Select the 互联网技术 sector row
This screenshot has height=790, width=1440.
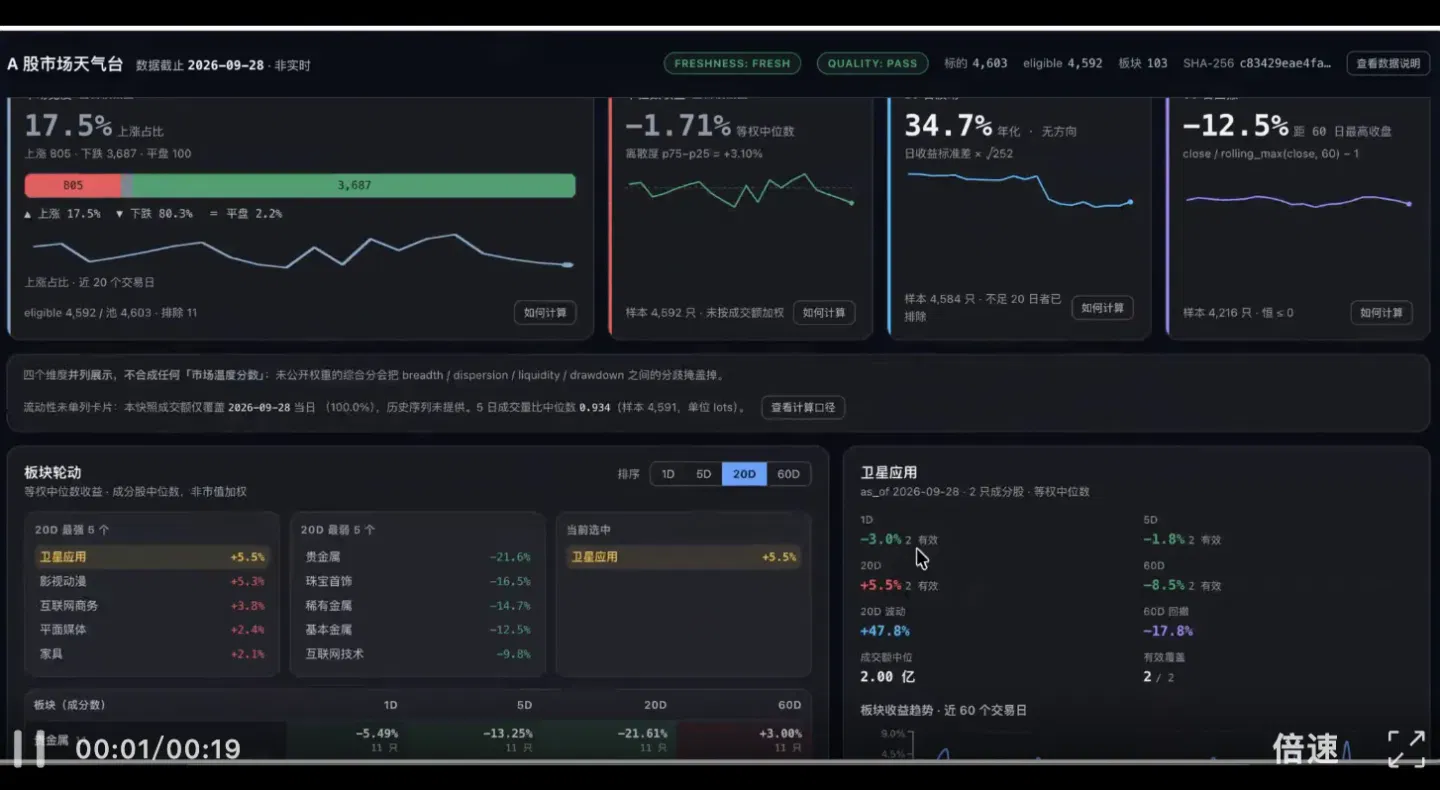pyautogui.click(x=418, y=653)
